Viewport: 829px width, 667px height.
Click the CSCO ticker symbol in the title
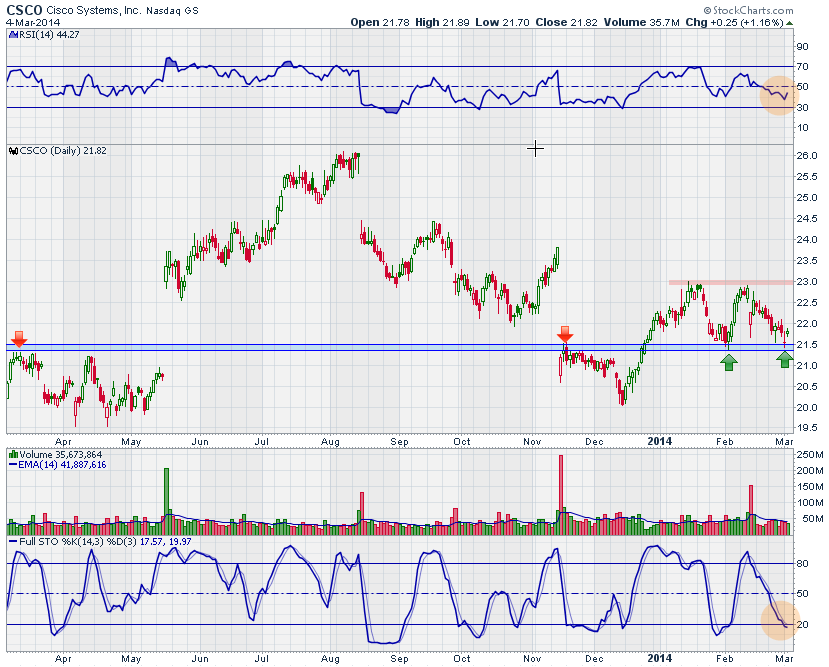coord(24,10)
